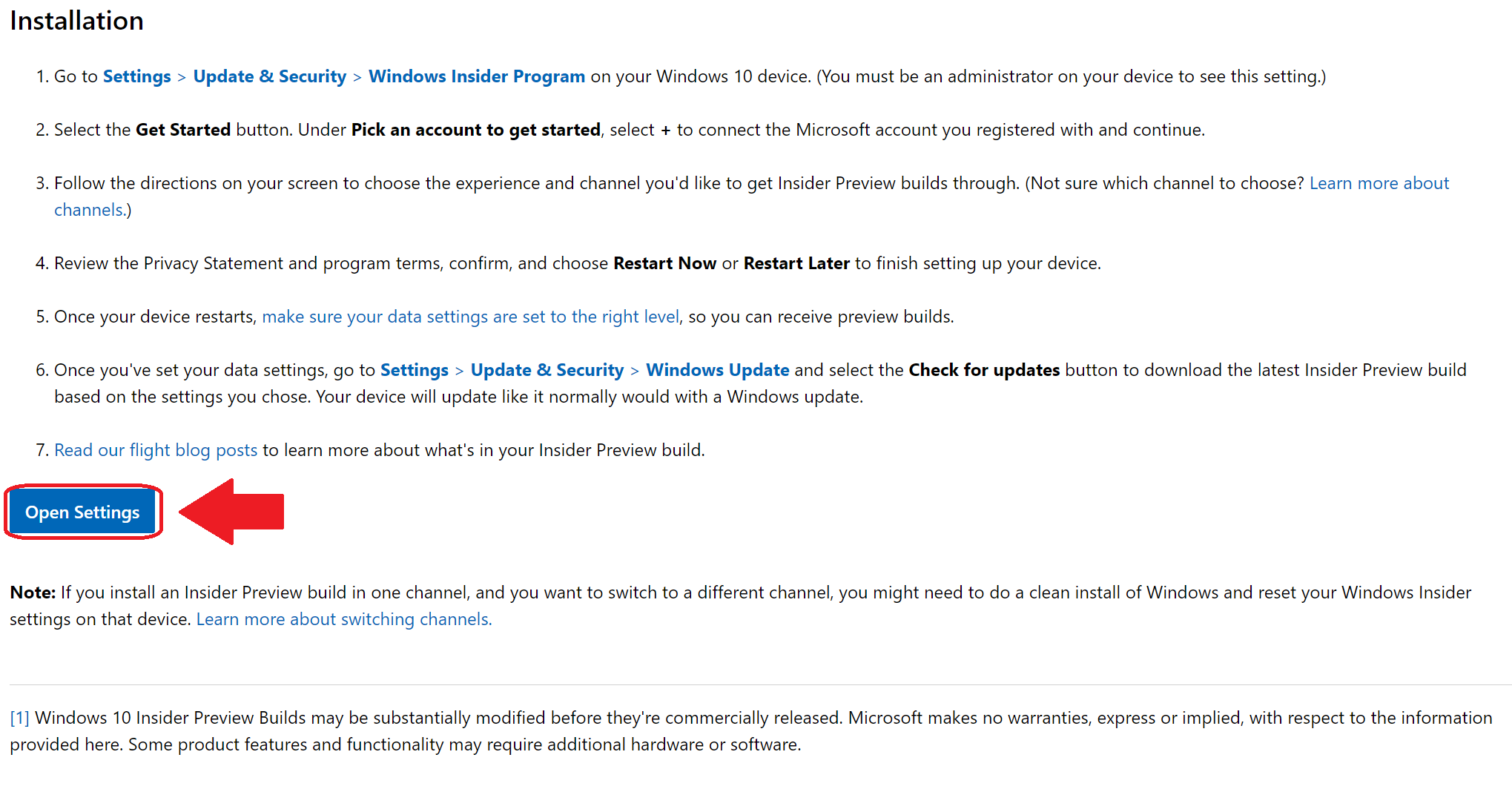This screenshot has width=1512, height=789.
Task: Click the bold Restart Now text
Action: click(664, 263)
